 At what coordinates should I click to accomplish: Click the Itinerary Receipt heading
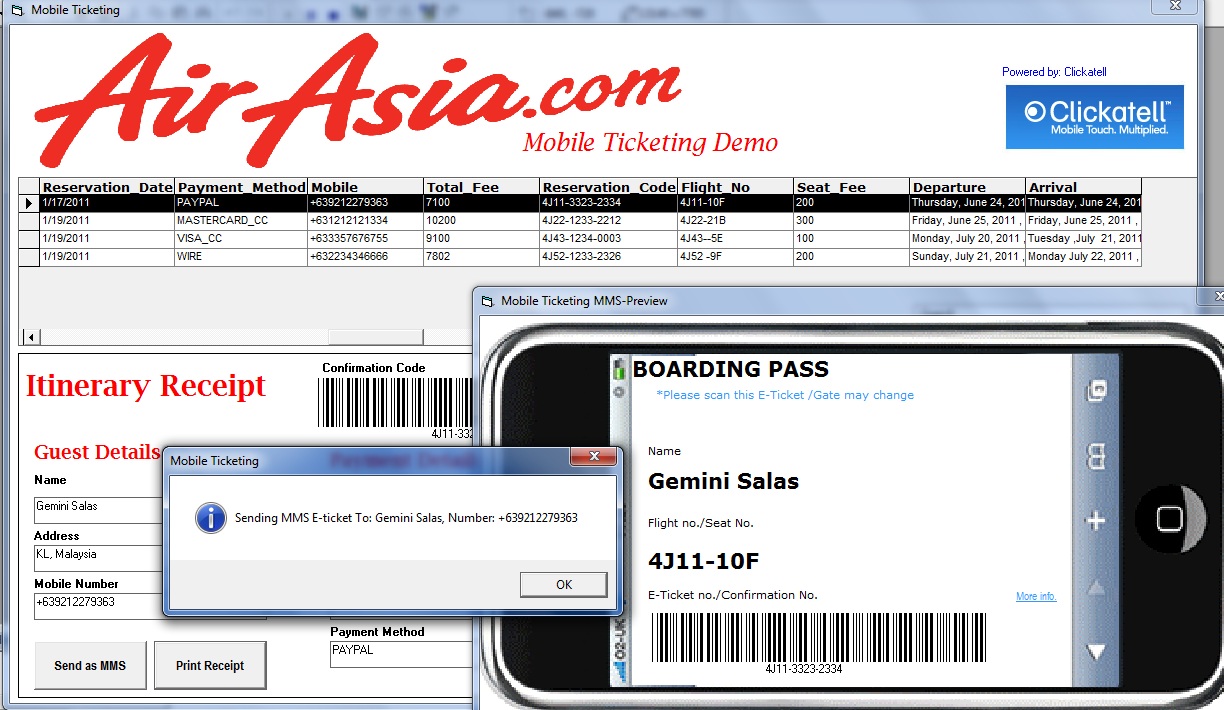(x=146, y=386)
